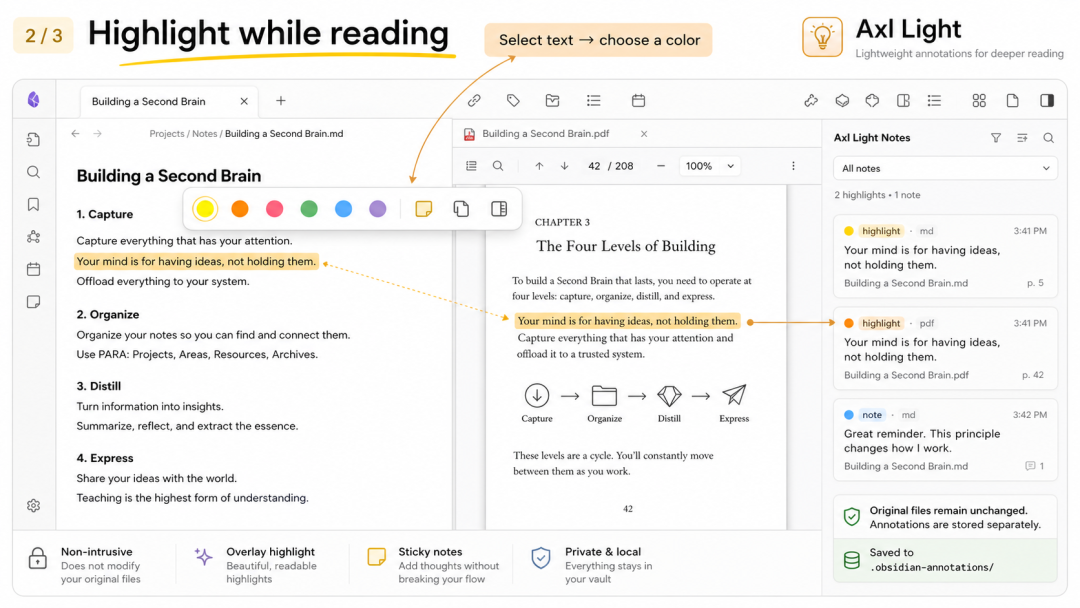Select the red highlight color
1080x608 pixels.
point(274,209)
